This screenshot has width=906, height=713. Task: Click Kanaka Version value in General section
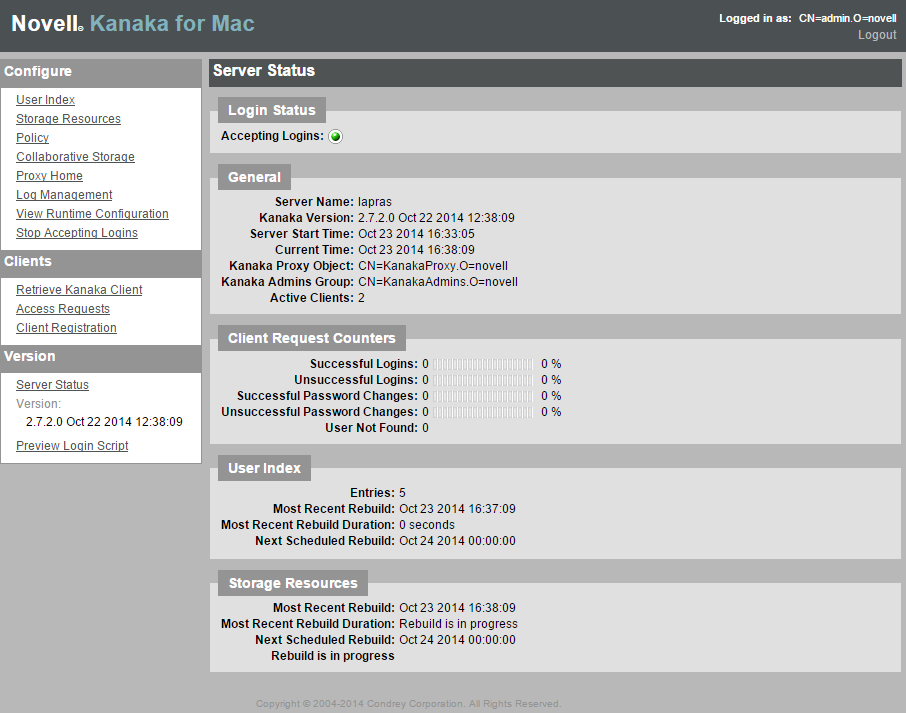(x=436, y=218)
